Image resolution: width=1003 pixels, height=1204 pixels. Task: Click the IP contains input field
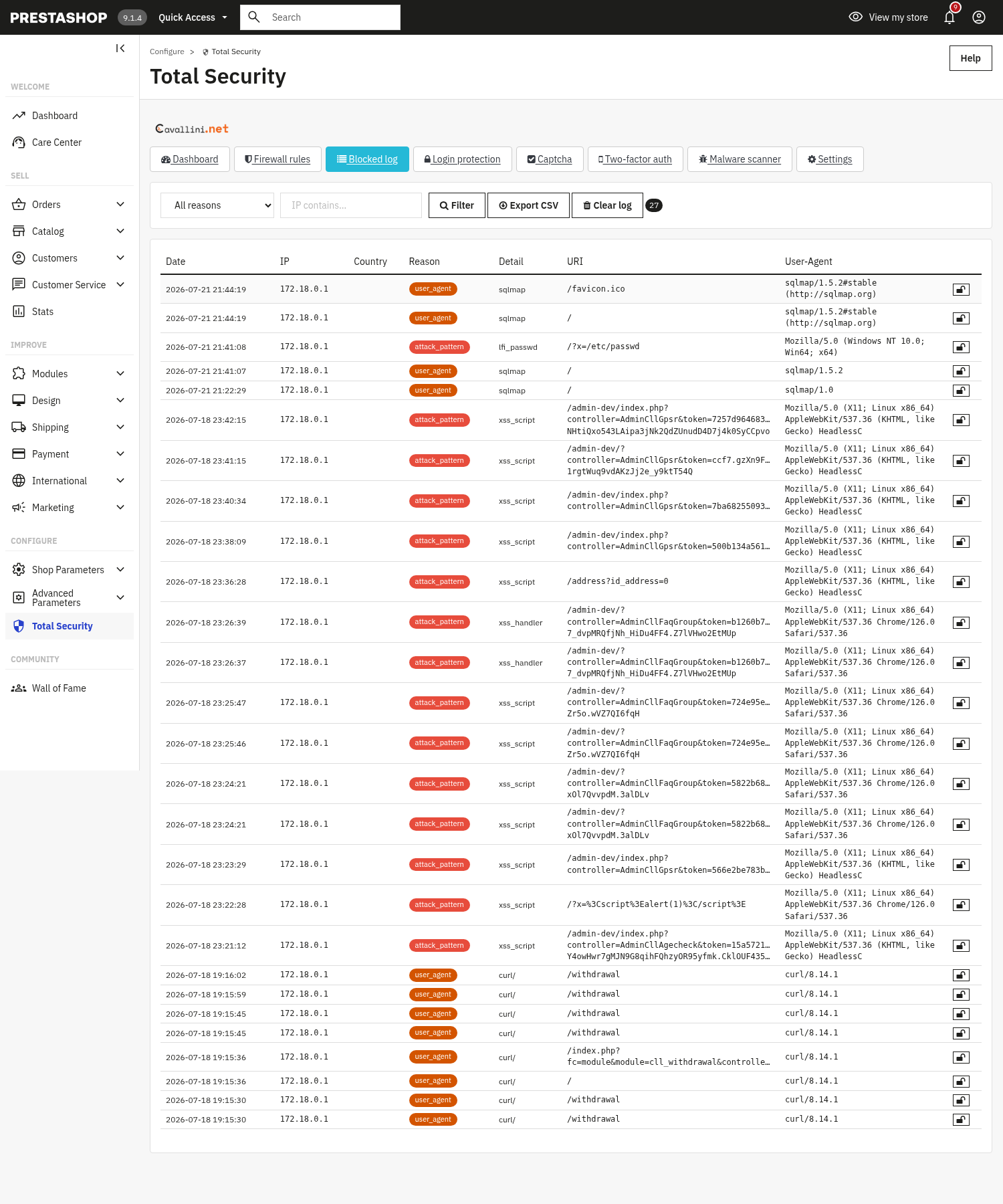pos(351,205)
